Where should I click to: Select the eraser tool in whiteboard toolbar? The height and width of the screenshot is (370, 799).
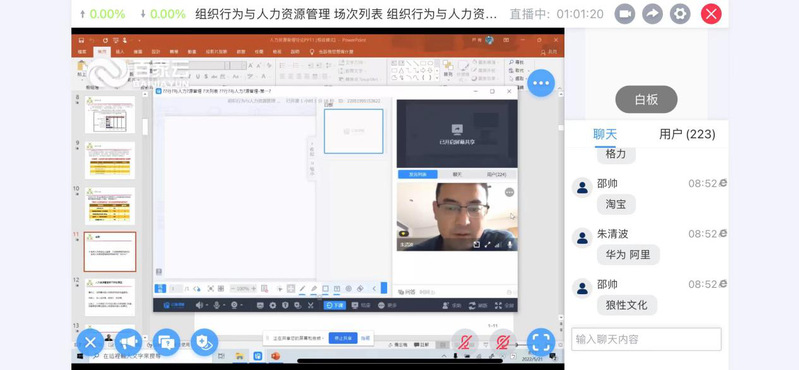point(360,288)
